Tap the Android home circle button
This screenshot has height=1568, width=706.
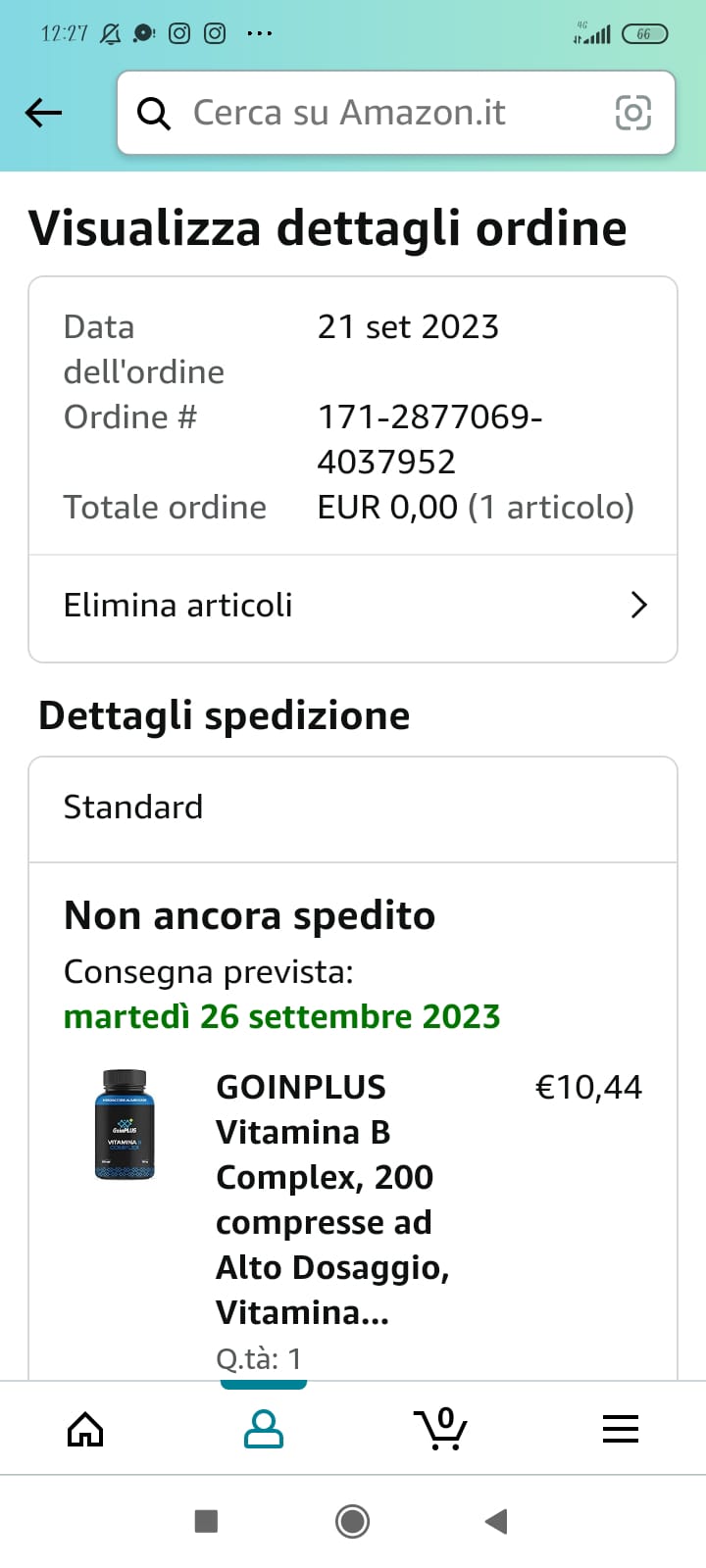pos(353,1521)
